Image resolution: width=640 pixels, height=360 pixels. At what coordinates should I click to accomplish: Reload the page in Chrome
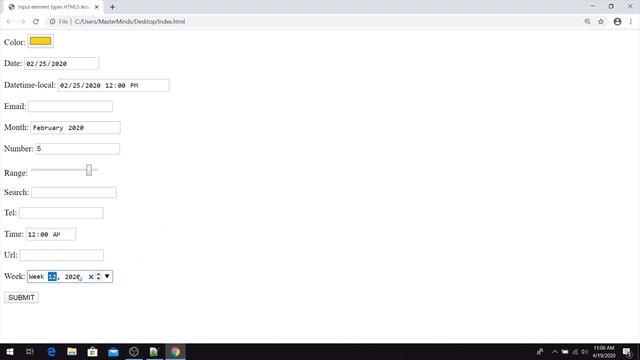click(x=36, y=22)
